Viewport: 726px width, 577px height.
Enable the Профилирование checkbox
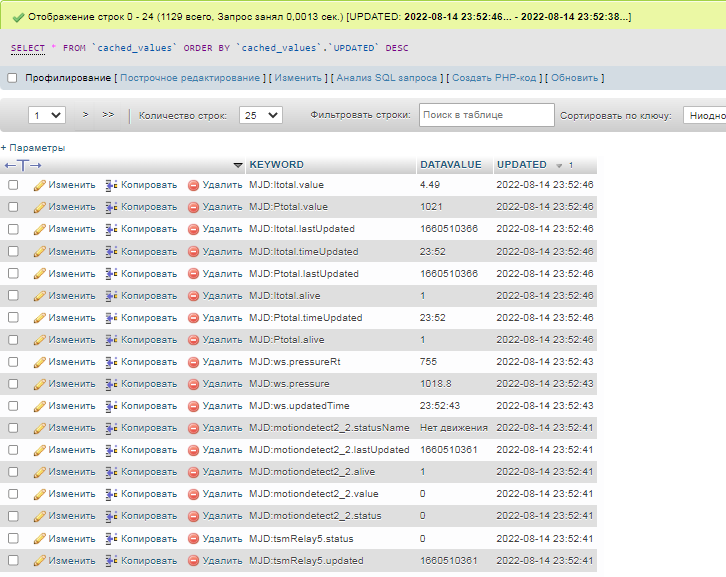pos(13,78)
